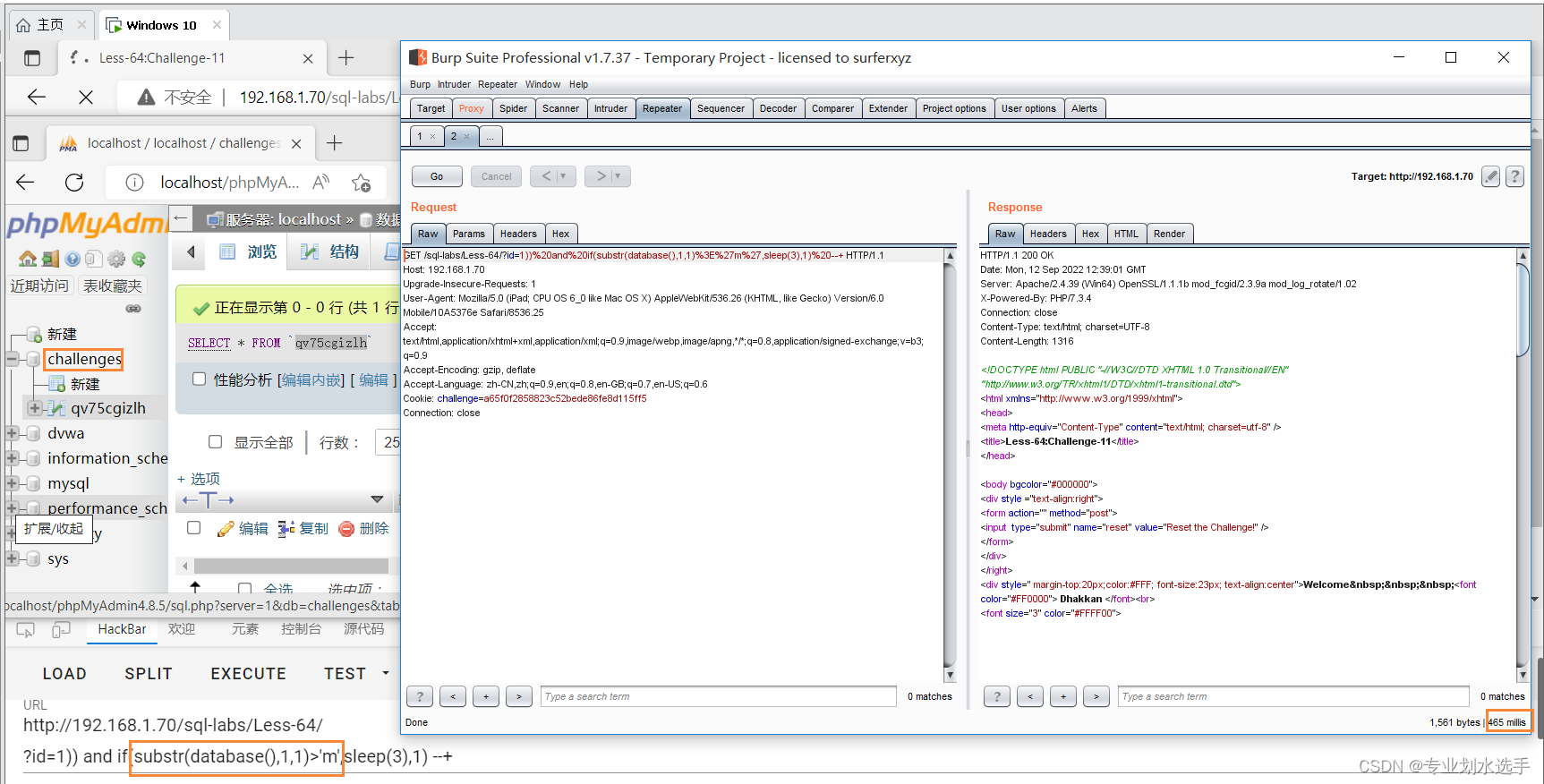
Task: Collapse phpMyAdmin navigation panel arrow button
Action: (181, 218)
